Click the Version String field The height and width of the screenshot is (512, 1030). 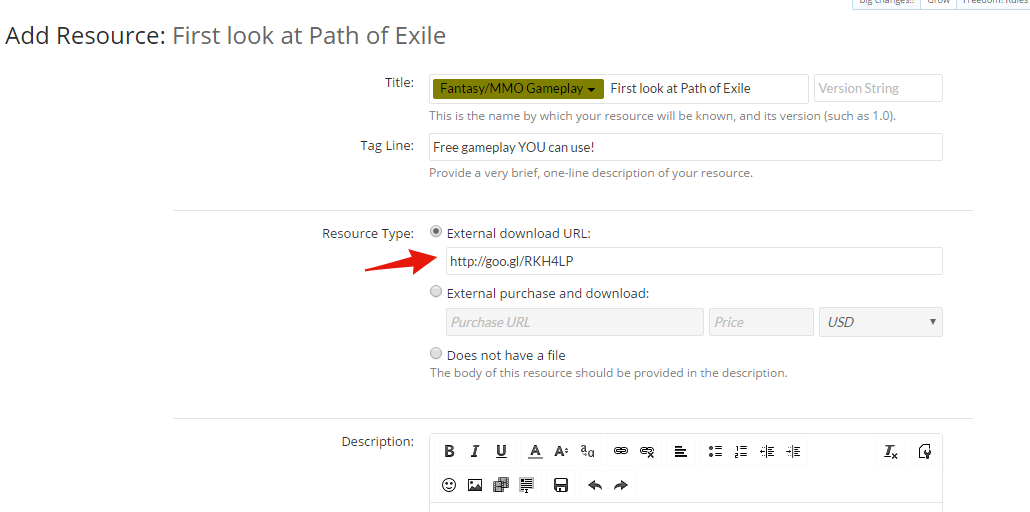pyautogui.click(x=878, y=88)
